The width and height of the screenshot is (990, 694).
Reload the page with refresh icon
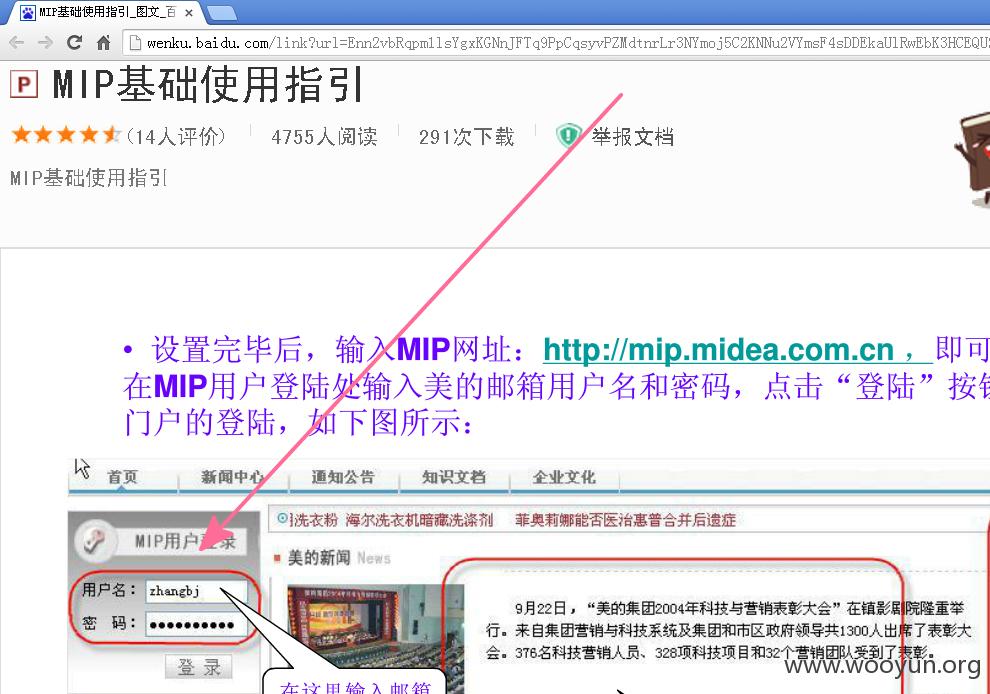pos(74,42)
